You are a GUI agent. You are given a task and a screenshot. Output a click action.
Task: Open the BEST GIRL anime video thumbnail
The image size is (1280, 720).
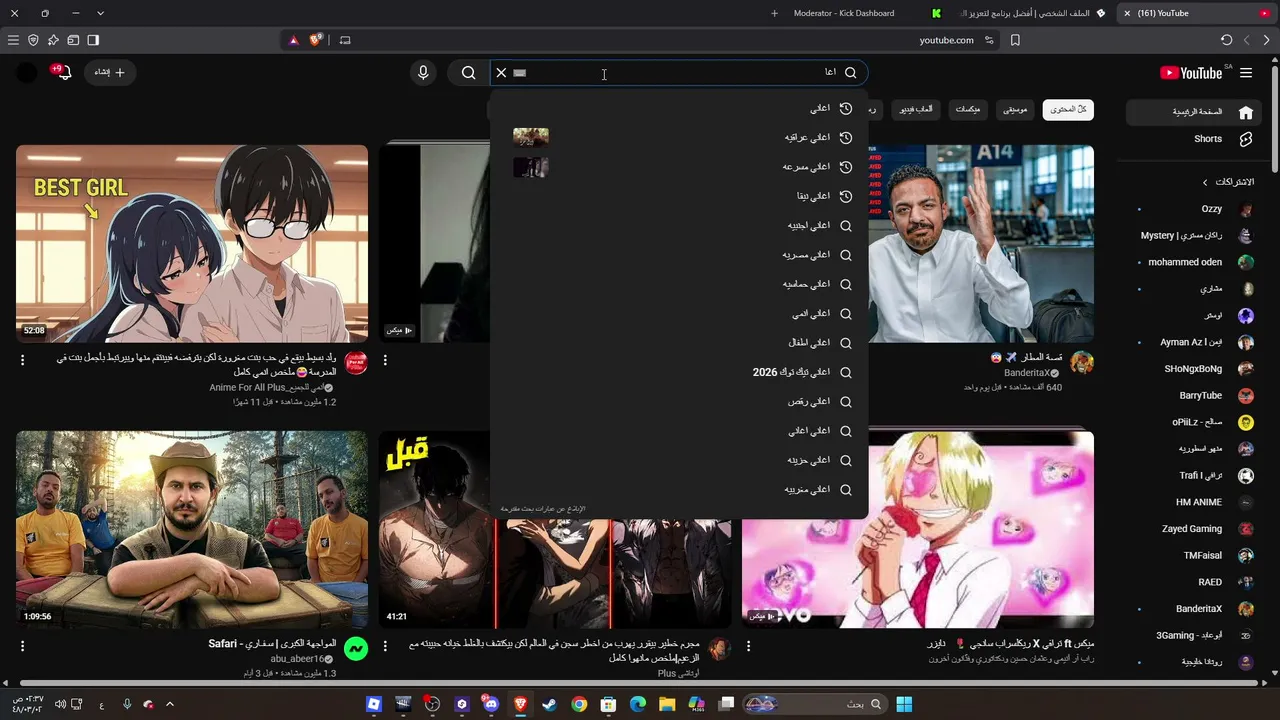click(x=192, y=244)
